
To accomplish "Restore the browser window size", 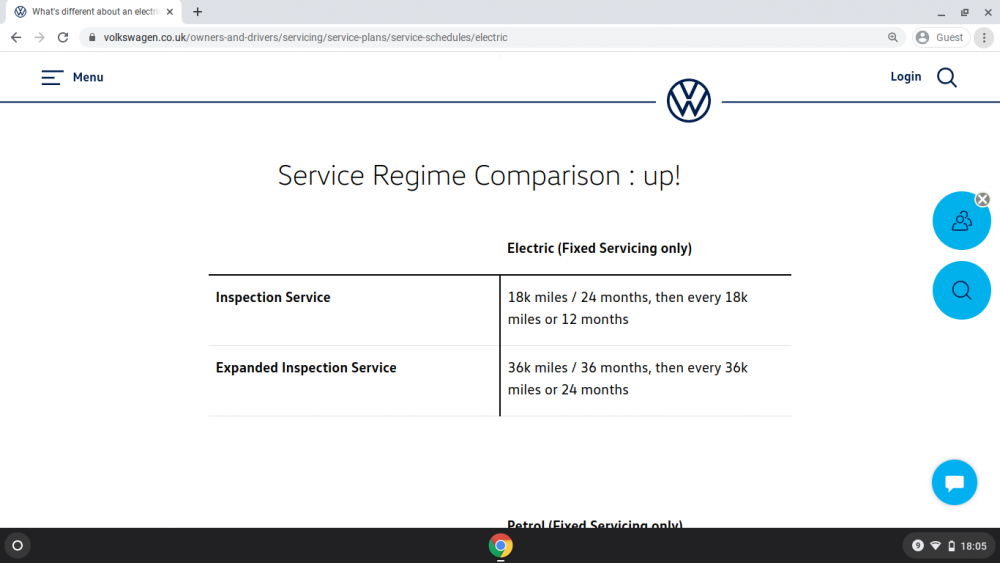I will click(965, 12).
